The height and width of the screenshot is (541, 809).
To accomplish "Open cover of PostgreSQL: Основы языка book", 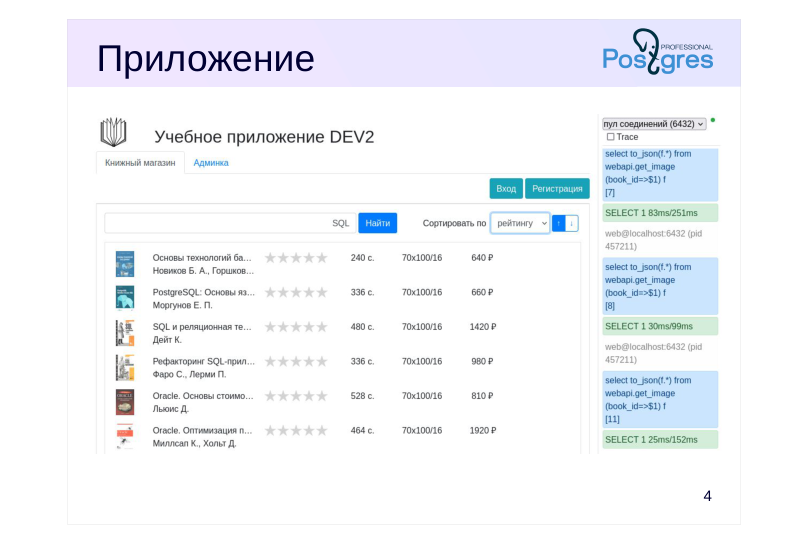I will pos(125,298).
